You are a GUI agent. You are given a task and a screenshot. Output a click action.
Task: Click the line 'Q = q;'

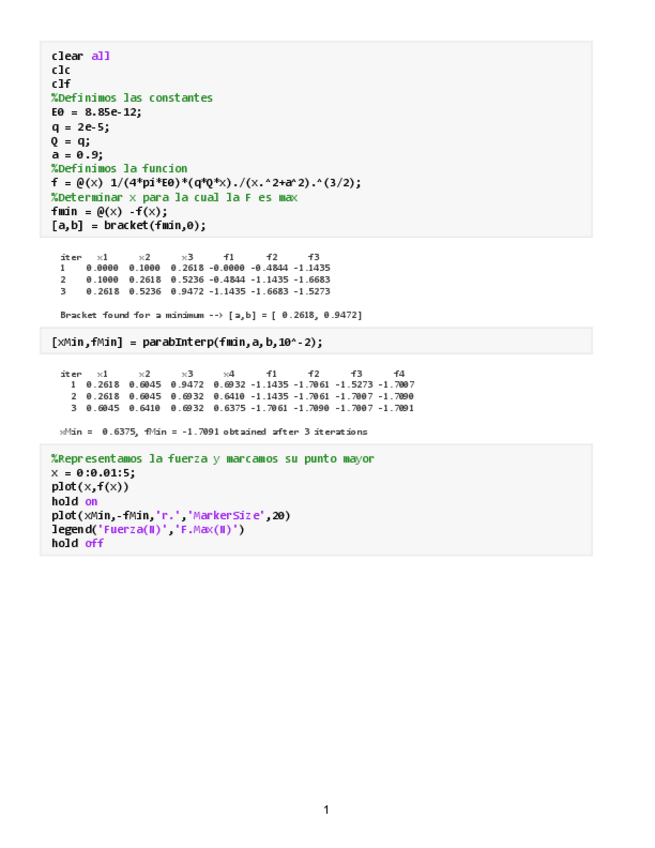[x=70, y=141]
